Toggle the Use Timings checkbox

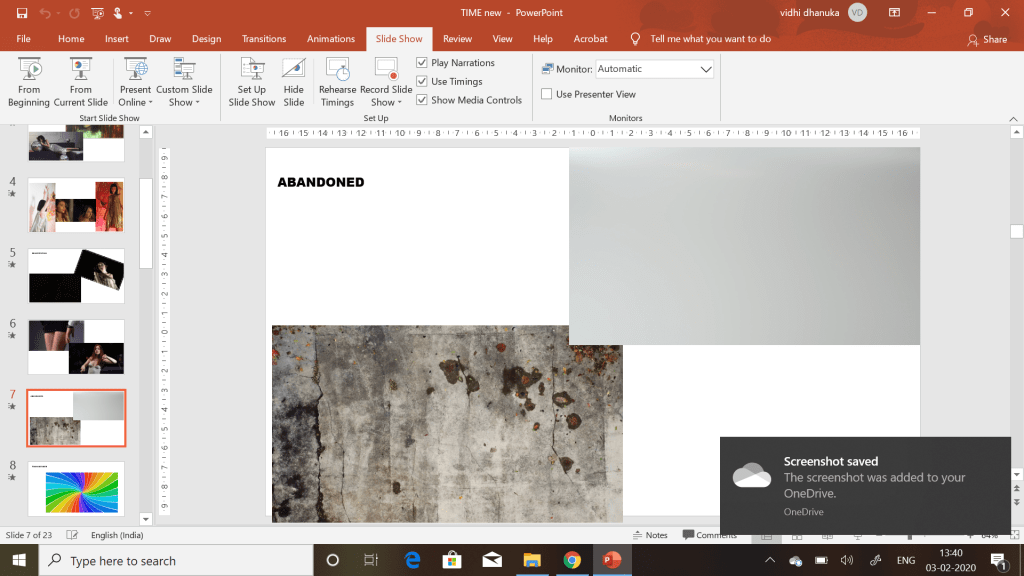422,82
